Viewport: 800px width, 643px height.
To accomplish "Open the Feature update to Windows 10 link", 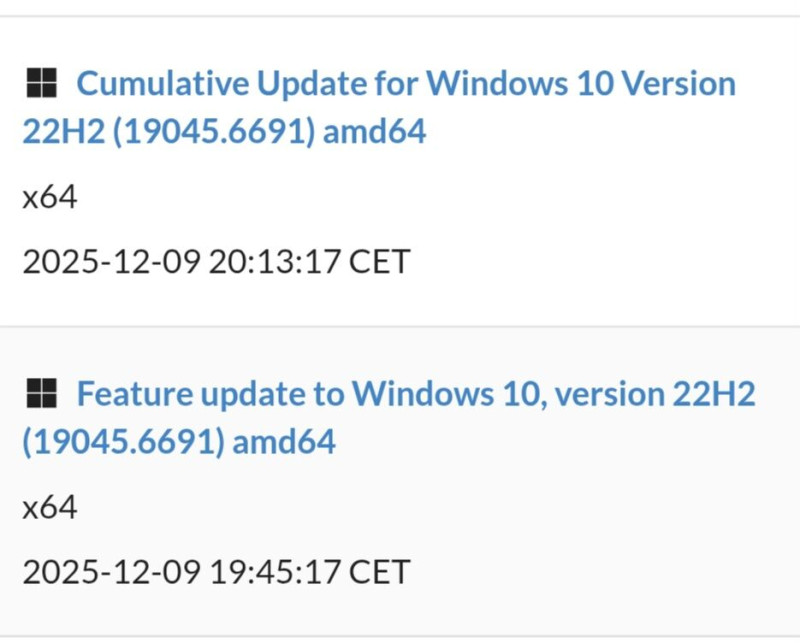I will [x=415, y=395].
